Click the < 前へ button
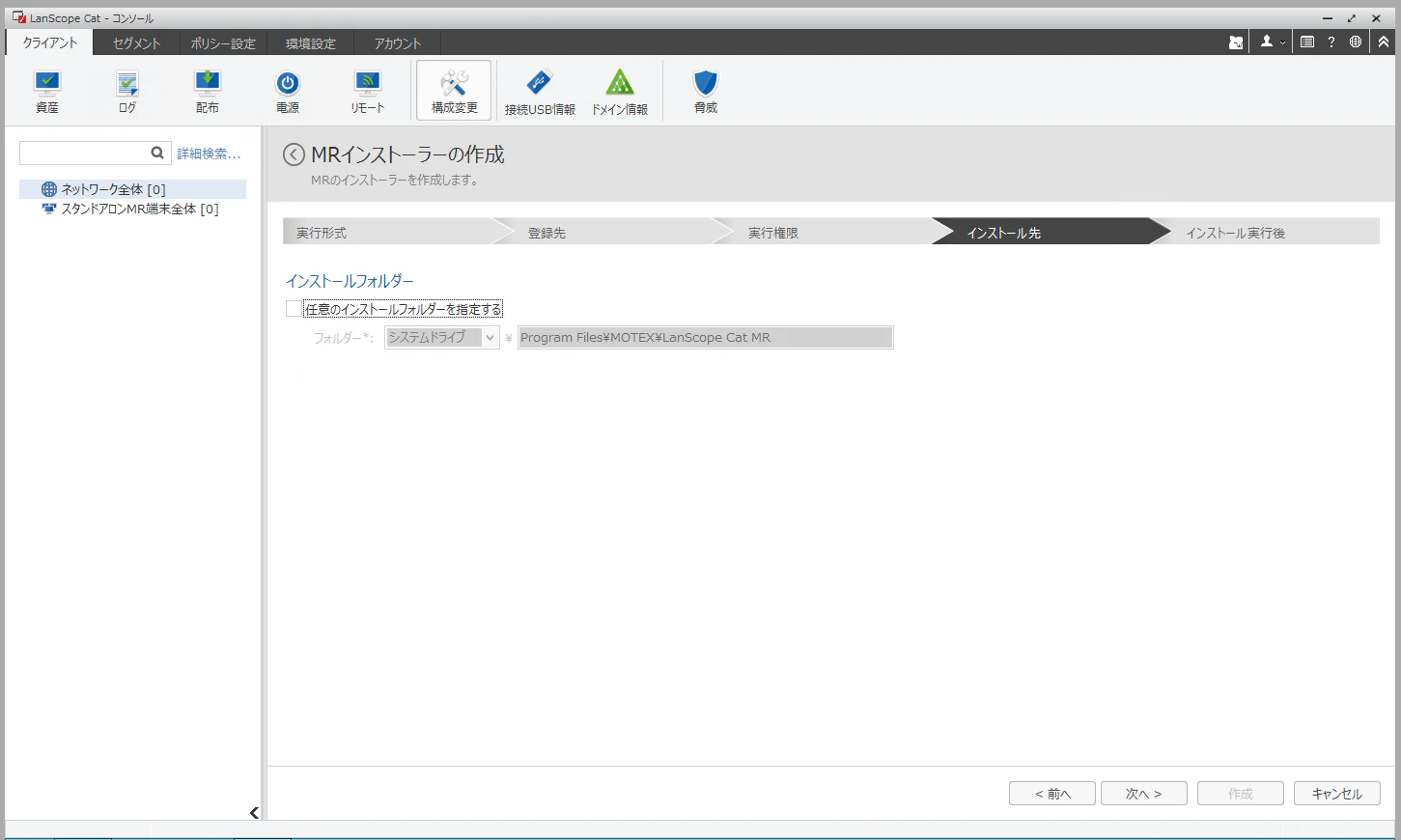1401x840 pixels. [1052, 794]
